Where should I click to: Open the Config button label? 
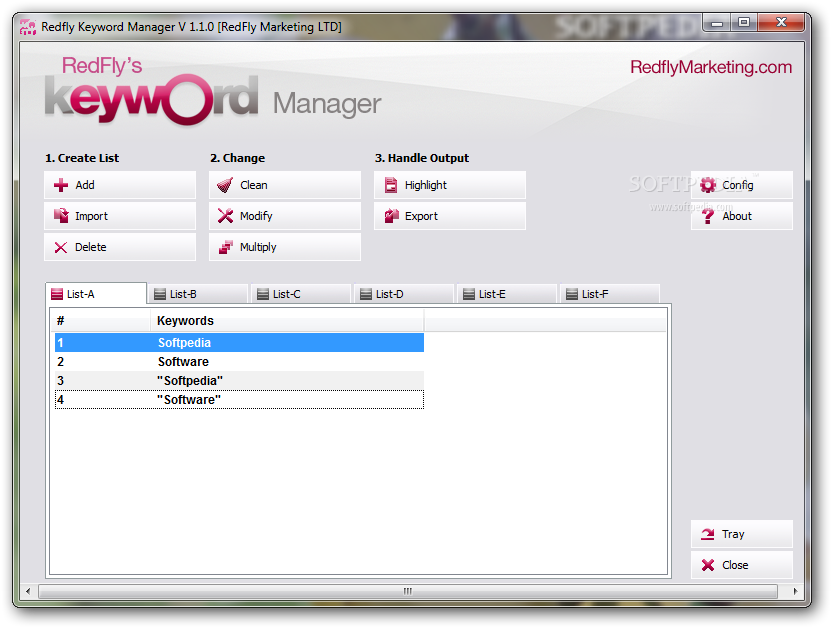738,185
